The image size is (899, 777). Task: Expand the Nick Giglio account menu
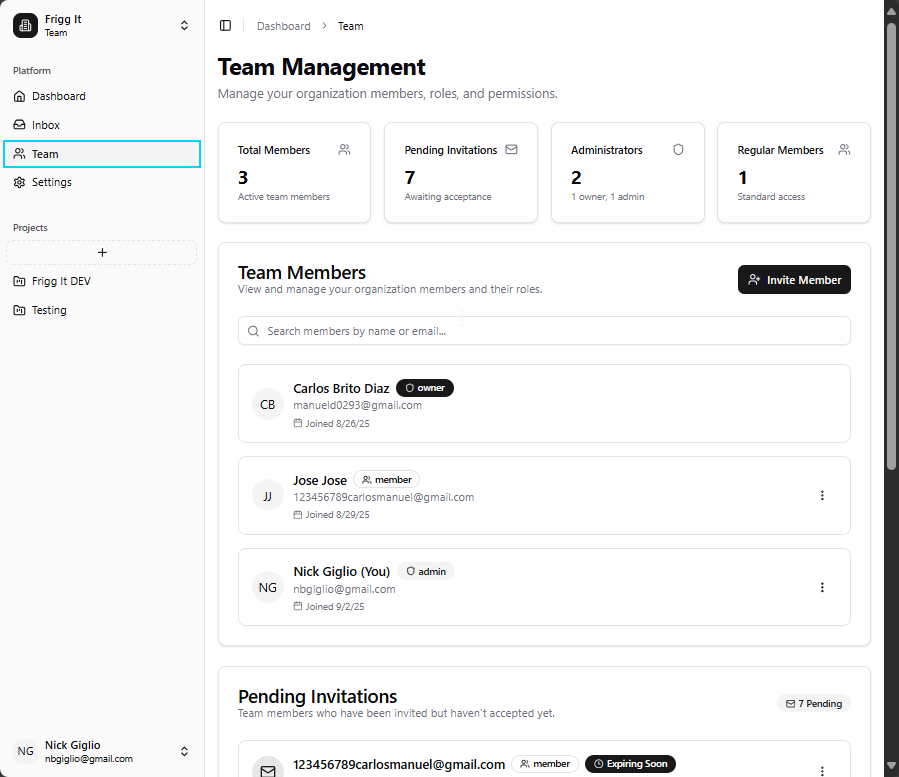point(184,751)
